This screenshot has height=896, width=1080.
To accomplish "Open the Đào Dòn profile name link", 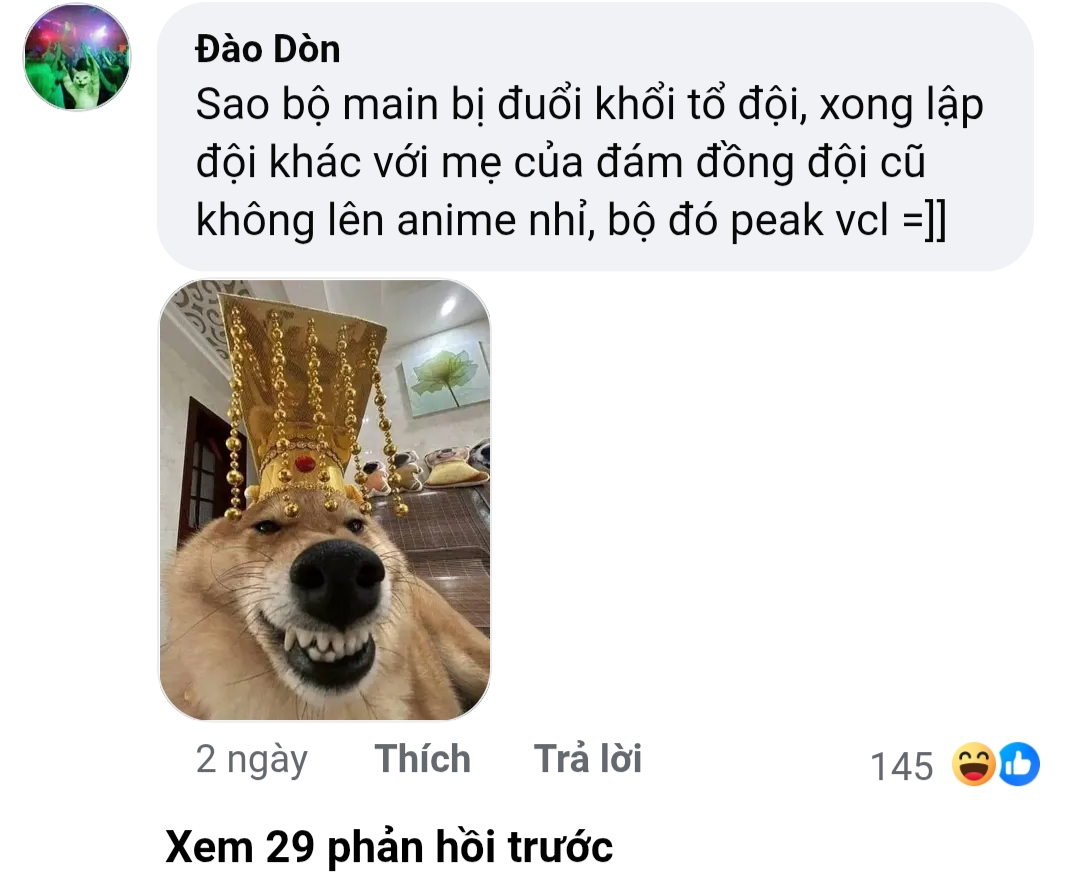I will click(x=268, y=50).
